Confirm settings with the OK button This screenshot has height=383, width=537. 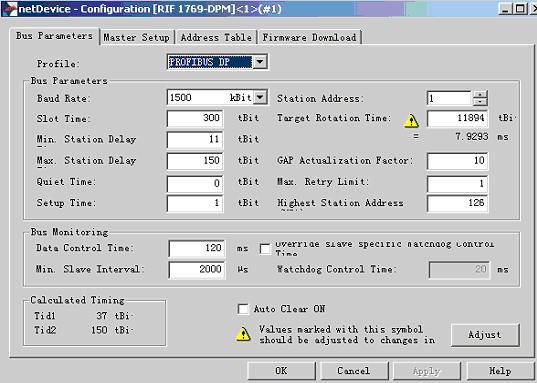point(281,371)
